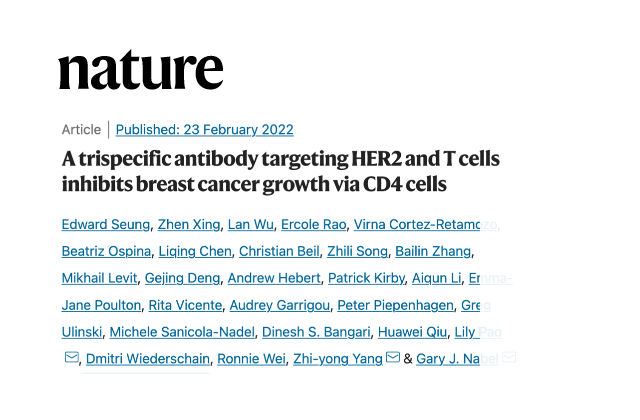Click Patrick Kirby author link
Image resolution: width=640 pixels, height=420 pixels.
(366, 278)
